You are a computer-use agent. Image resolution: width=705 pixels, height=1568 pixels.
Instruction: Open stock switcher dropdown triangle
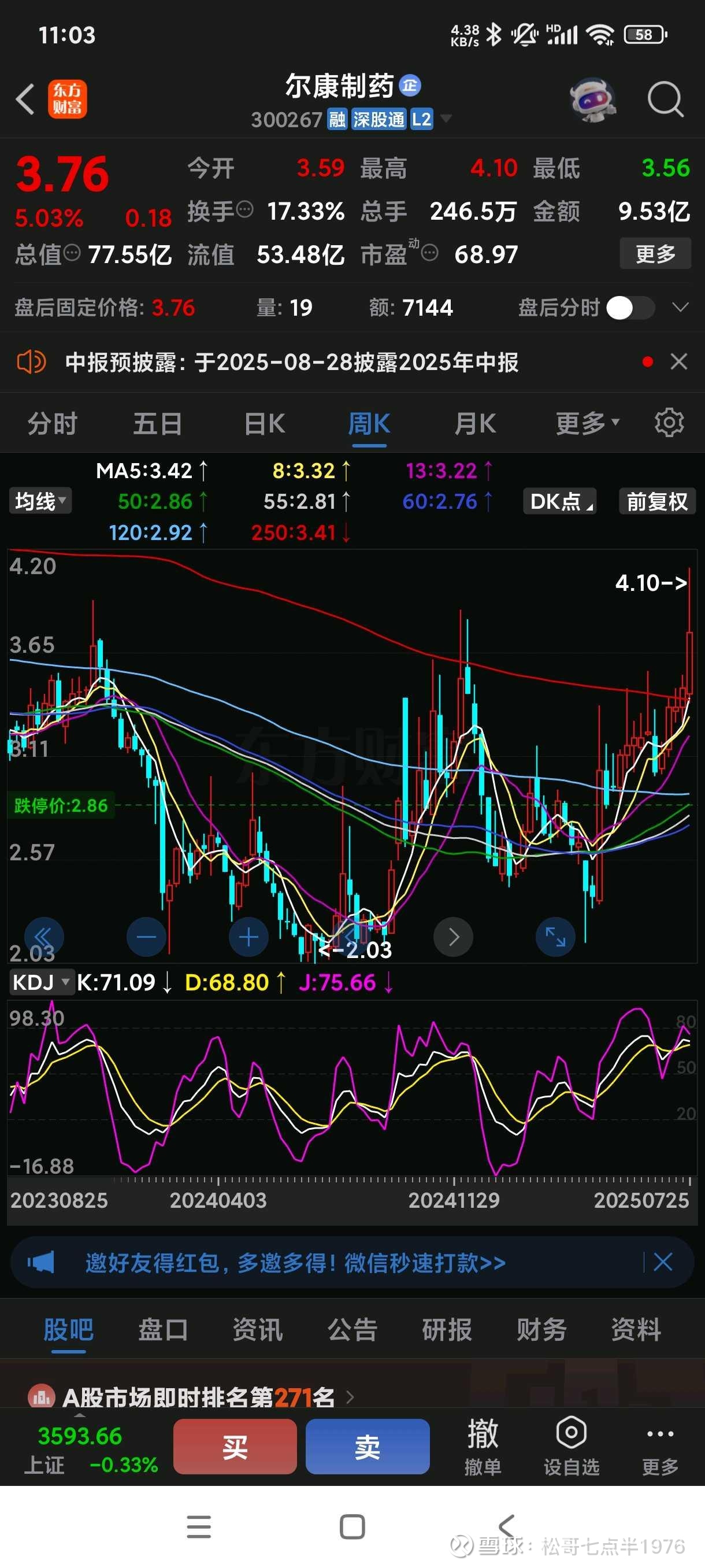(x=446, y=118)
